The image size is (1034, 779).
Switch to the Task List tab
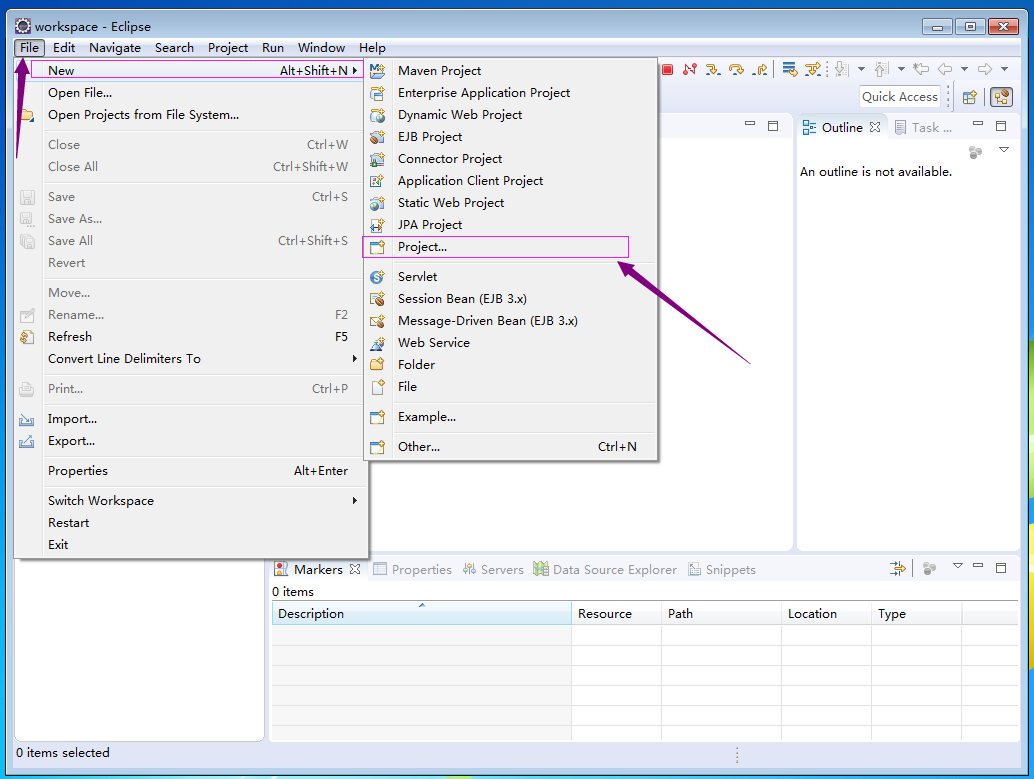point(923,127)
